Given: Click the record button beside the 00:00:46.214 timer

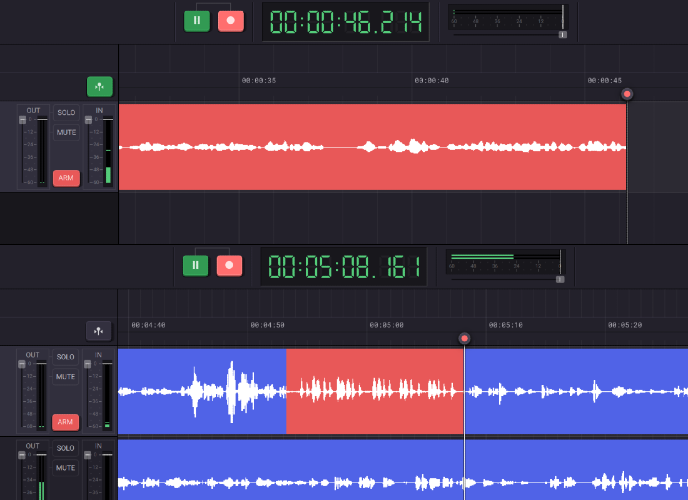Looking at the screenshot, I should 231,20.
